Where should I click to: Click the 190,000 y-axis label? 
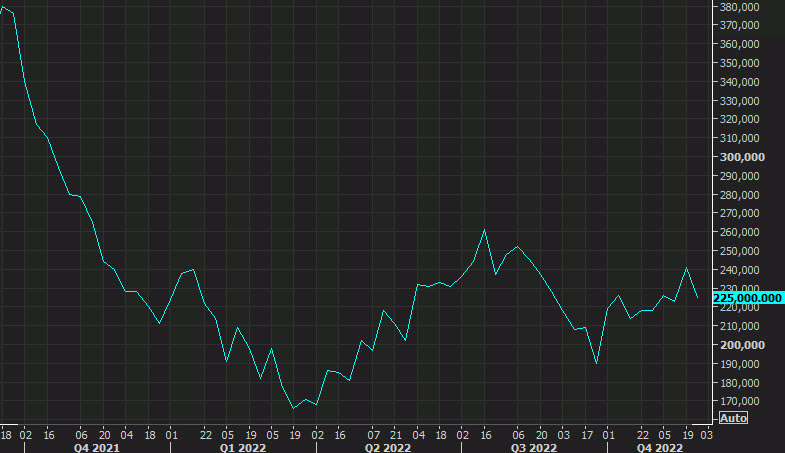739,364
